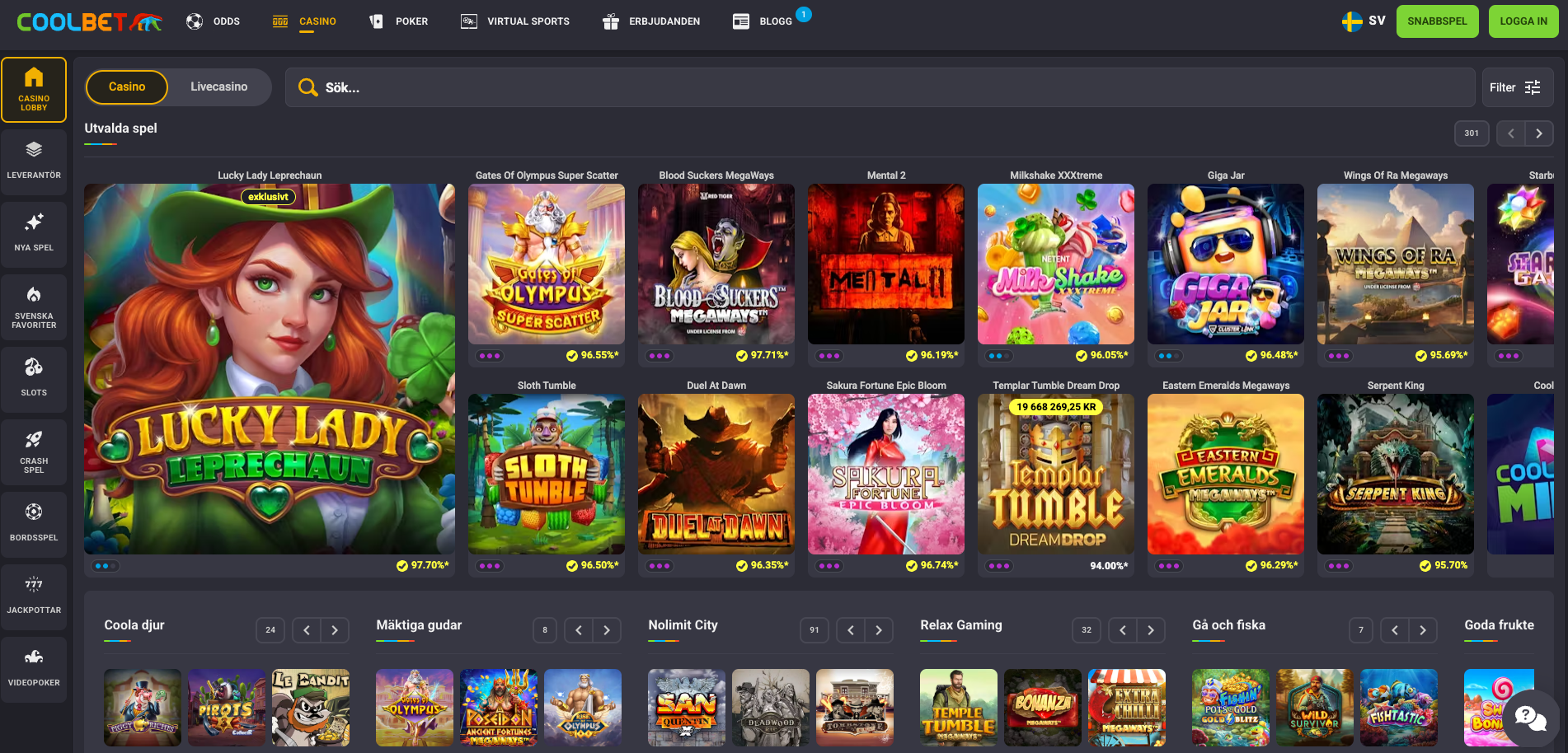Open Eastern Emeralds Megaways game
The image size is (1568, 753).
1226,474
